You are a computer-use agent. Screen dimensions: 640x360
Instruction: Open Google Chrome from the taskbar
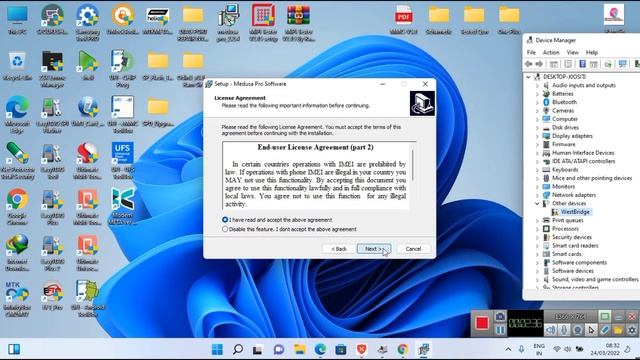pos(403,349)
